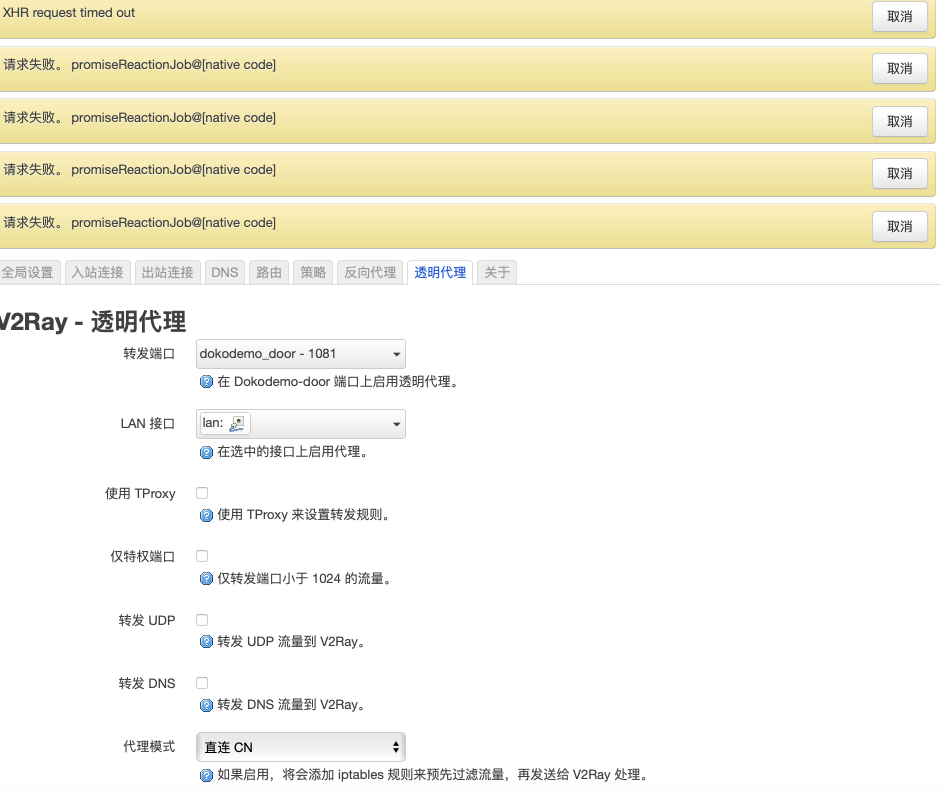Toggle the 仅特权端口 checkbox
The image size is (946, 789).
tap(202, 556)
